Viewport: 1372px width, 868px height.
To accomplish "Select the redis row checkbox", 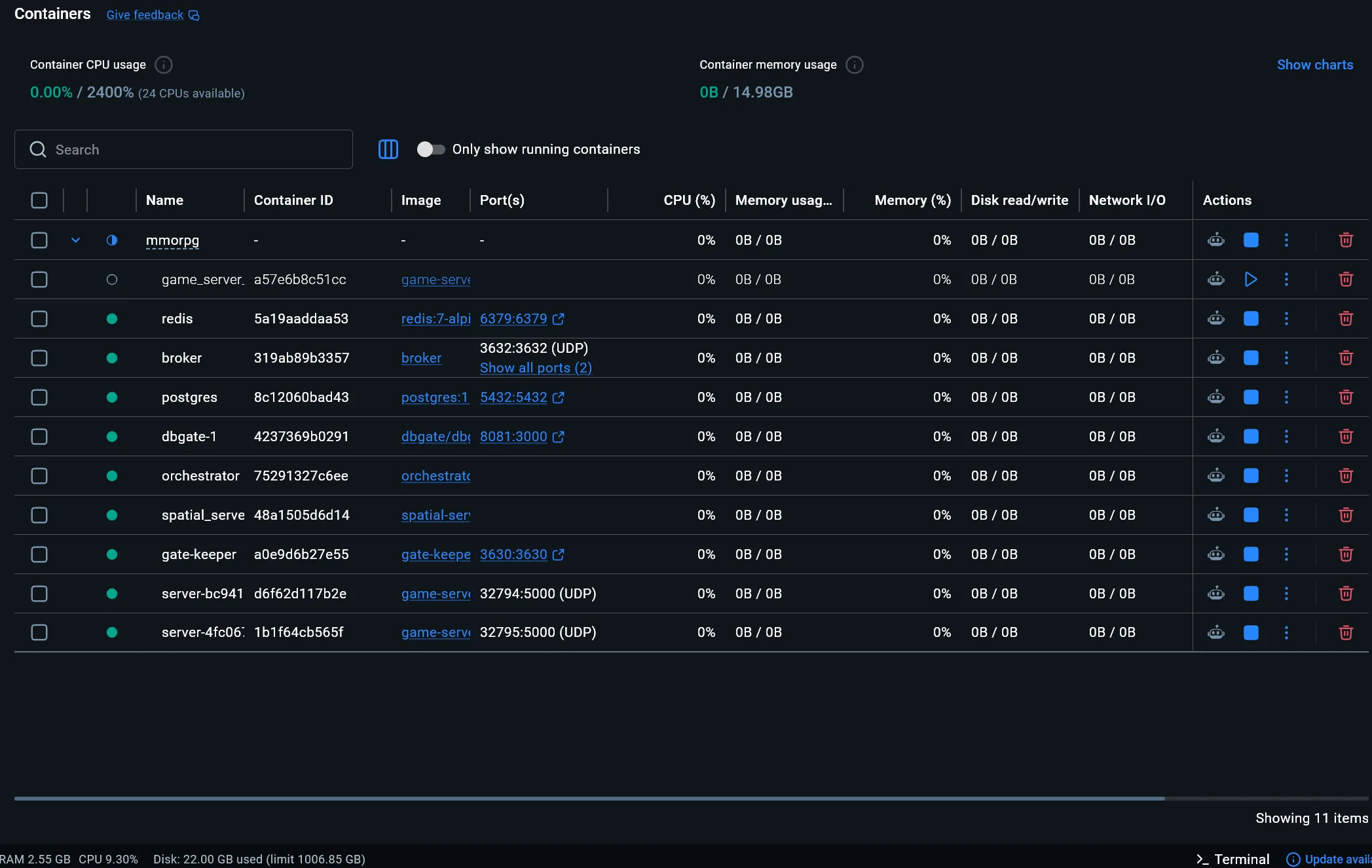I will (x=39, y=319).
